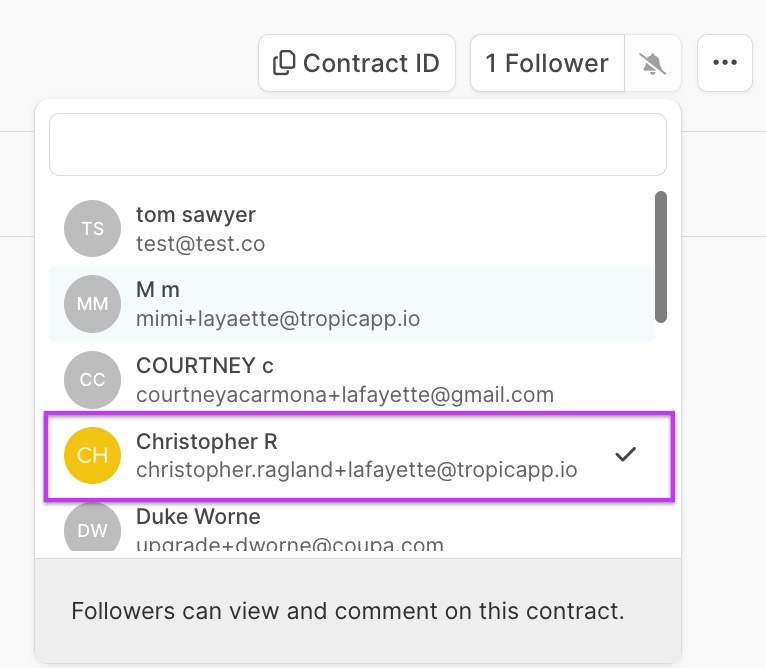Click christopher.ragland+lafayette@tropicapp.io email text
Image resolution: width=766 pixels, height=668 pixels.
point(356,469)
